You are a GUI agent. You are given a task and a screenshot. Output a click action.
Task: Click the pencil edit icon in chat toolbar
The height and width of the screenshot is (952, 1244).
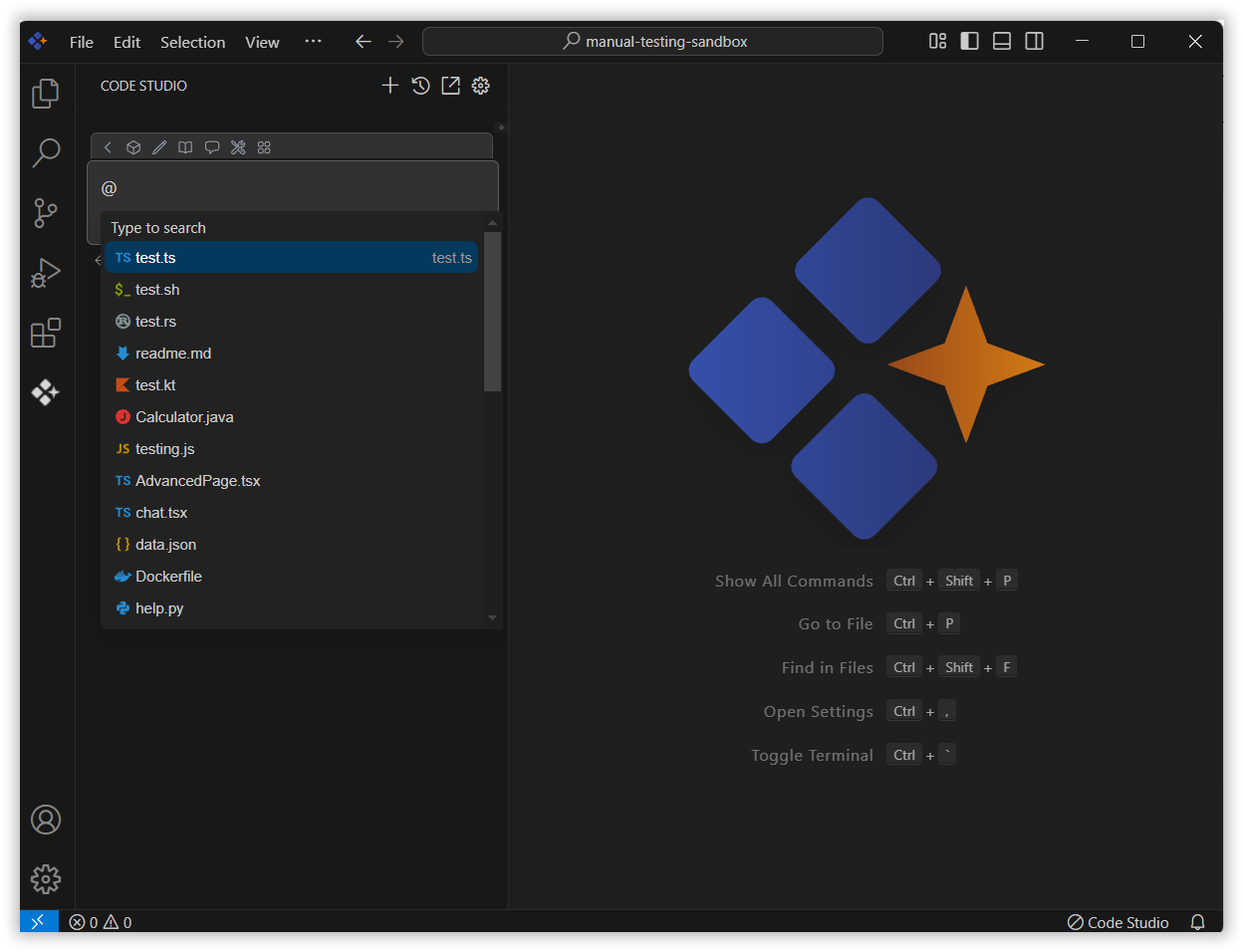tap(159, 147)
